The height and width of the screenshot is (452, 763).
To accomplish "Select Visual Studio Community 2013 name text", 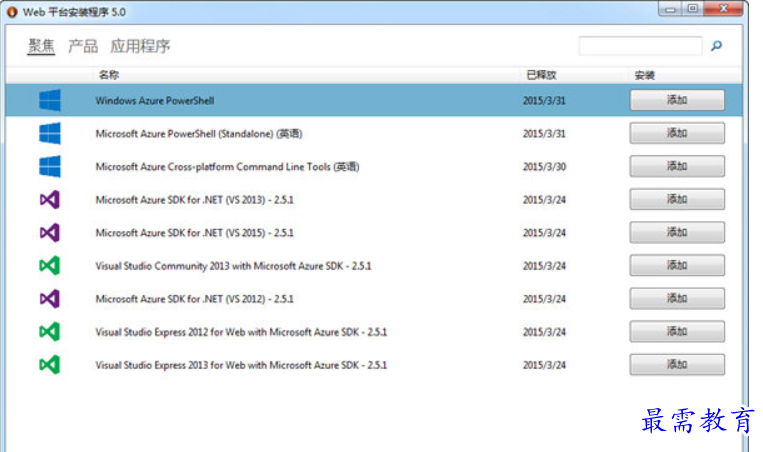I will 233,266.
